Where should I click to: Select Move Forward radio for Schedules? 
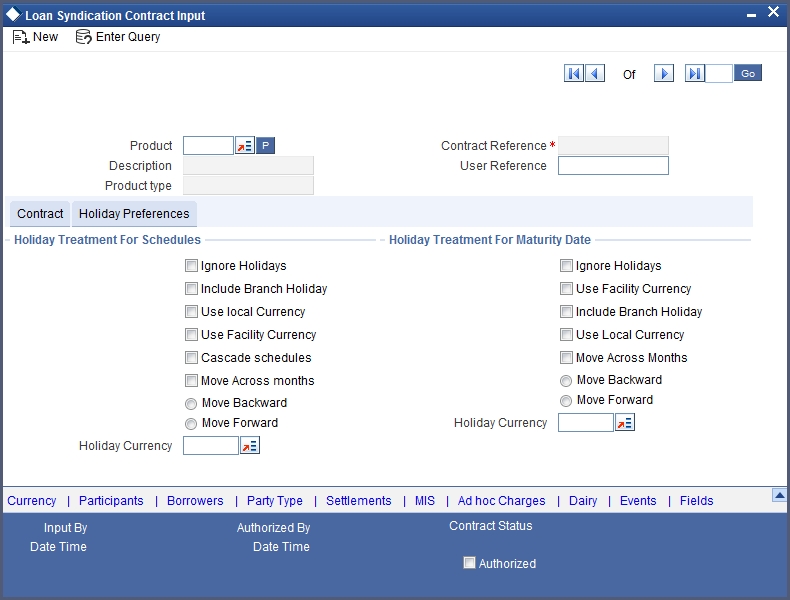tap(191, 424)
